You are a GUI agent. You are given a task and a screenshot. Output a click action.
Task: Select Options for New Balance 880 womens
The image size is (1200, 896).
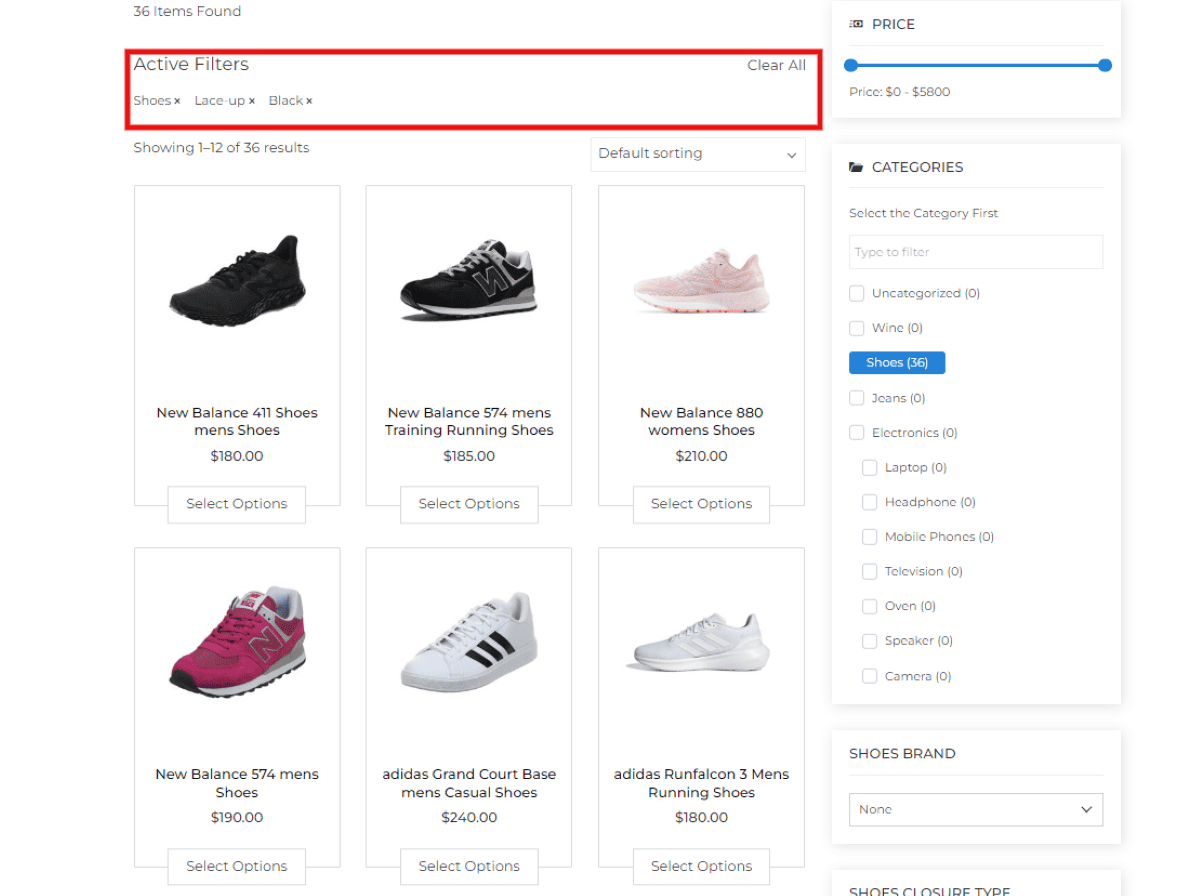pos(701,504)
